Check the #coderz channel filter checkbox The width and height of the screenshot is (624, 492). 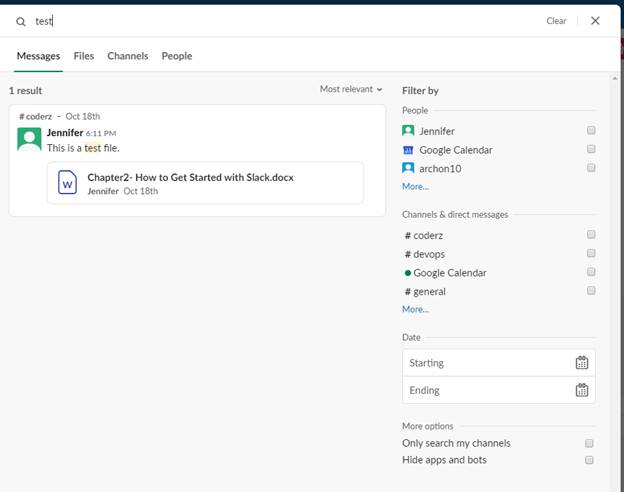[x=591, y=234]
